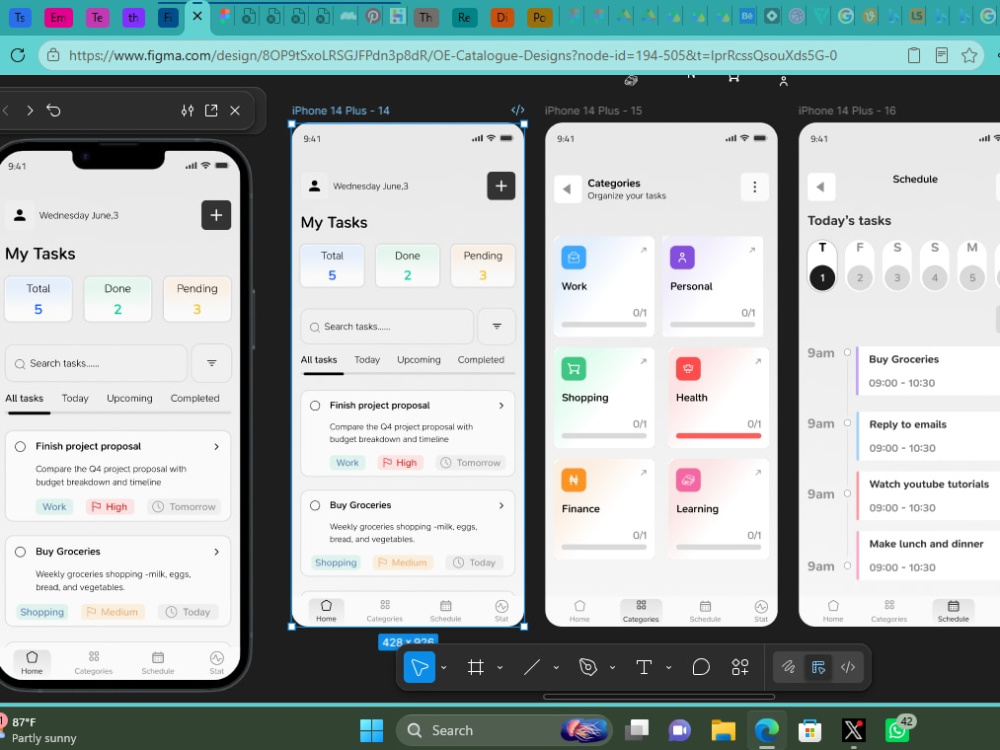The height and width of the screenshot is (750, 1000).
Task: Switch to Design mode in toolbar
Action: coord(818,667)
